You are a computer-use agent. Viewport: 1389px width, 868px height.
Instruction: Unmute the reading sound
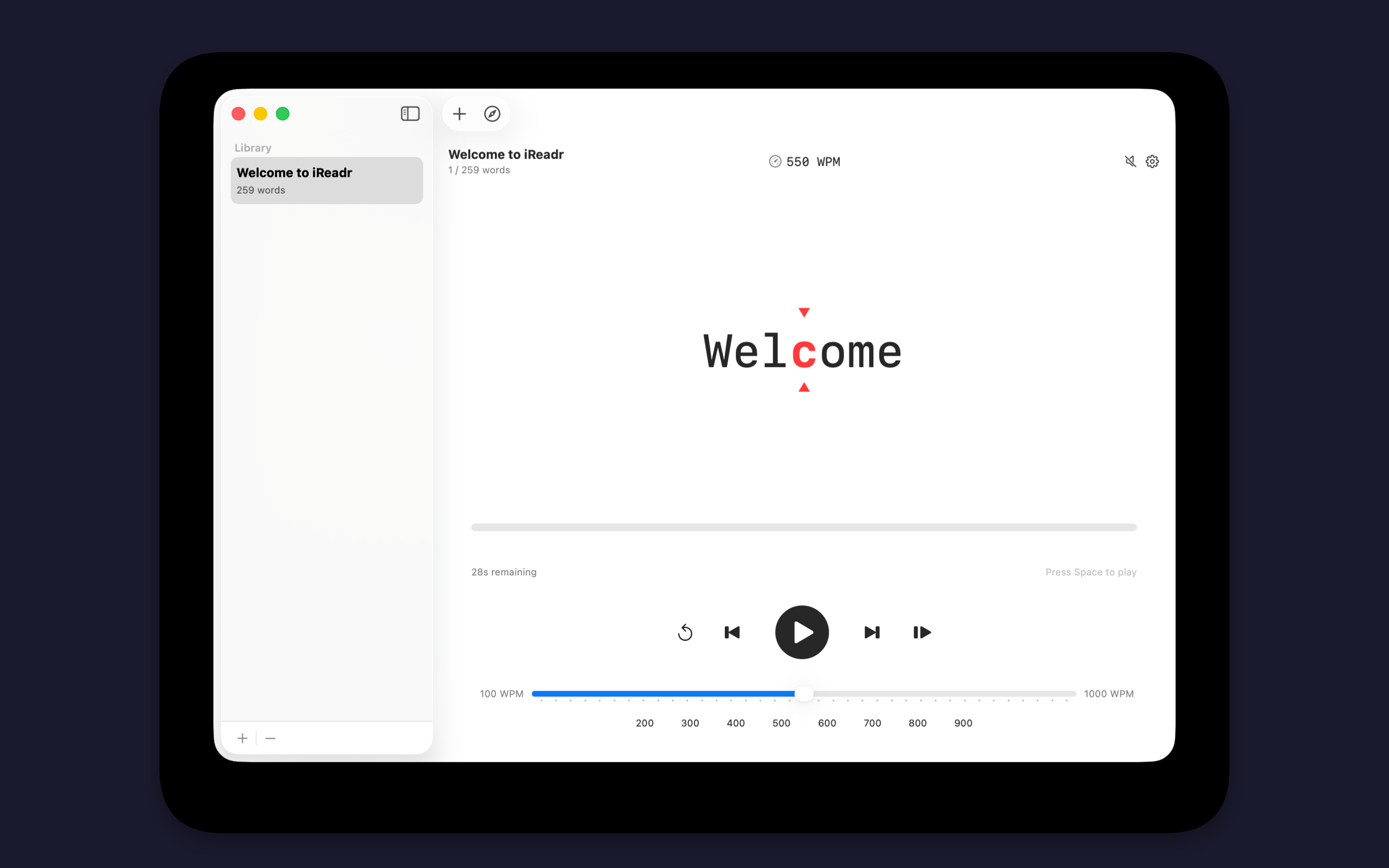click(x=1130, y=162)
